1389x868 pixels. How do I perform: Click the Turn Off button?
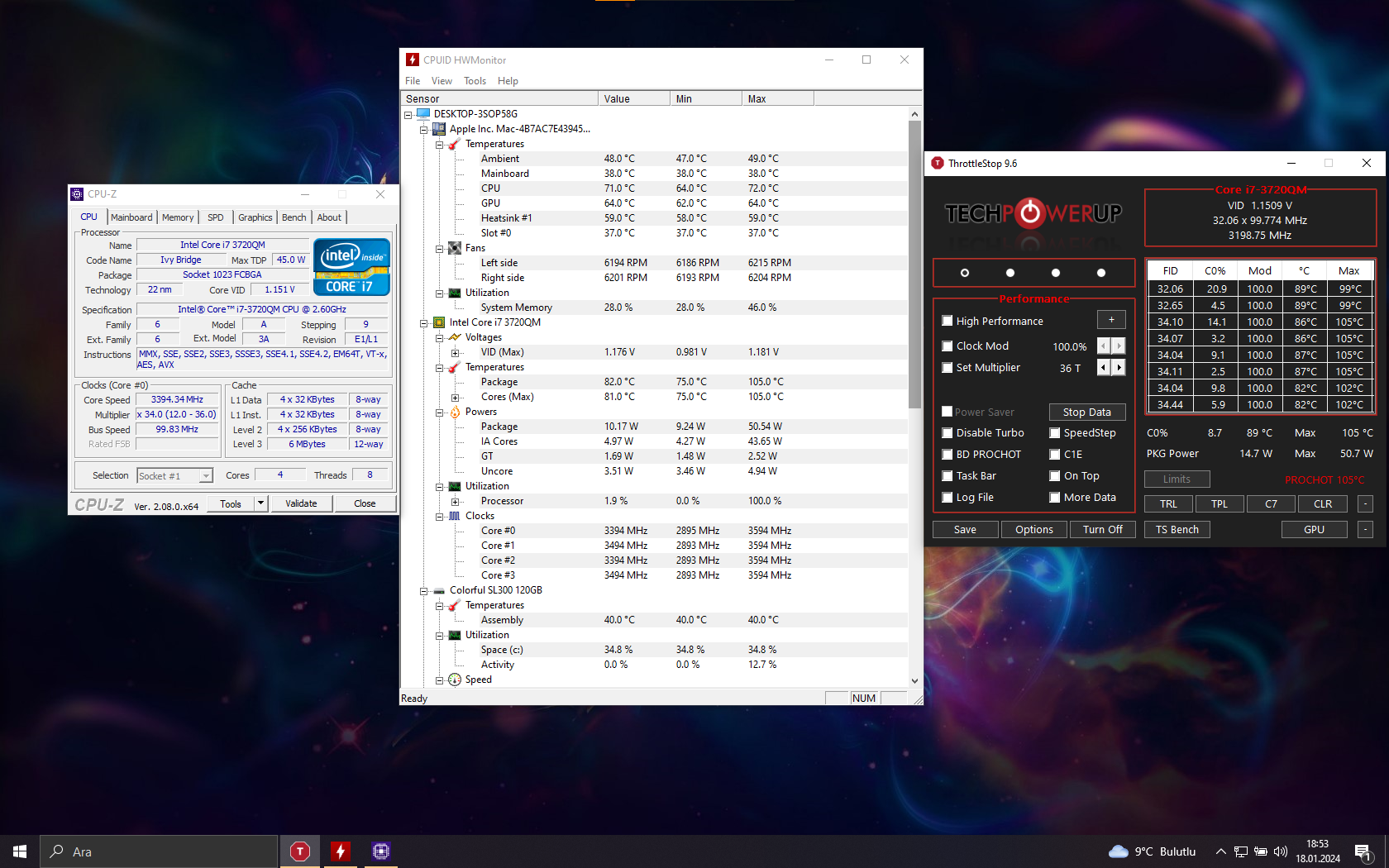[x=1103, y=529]
